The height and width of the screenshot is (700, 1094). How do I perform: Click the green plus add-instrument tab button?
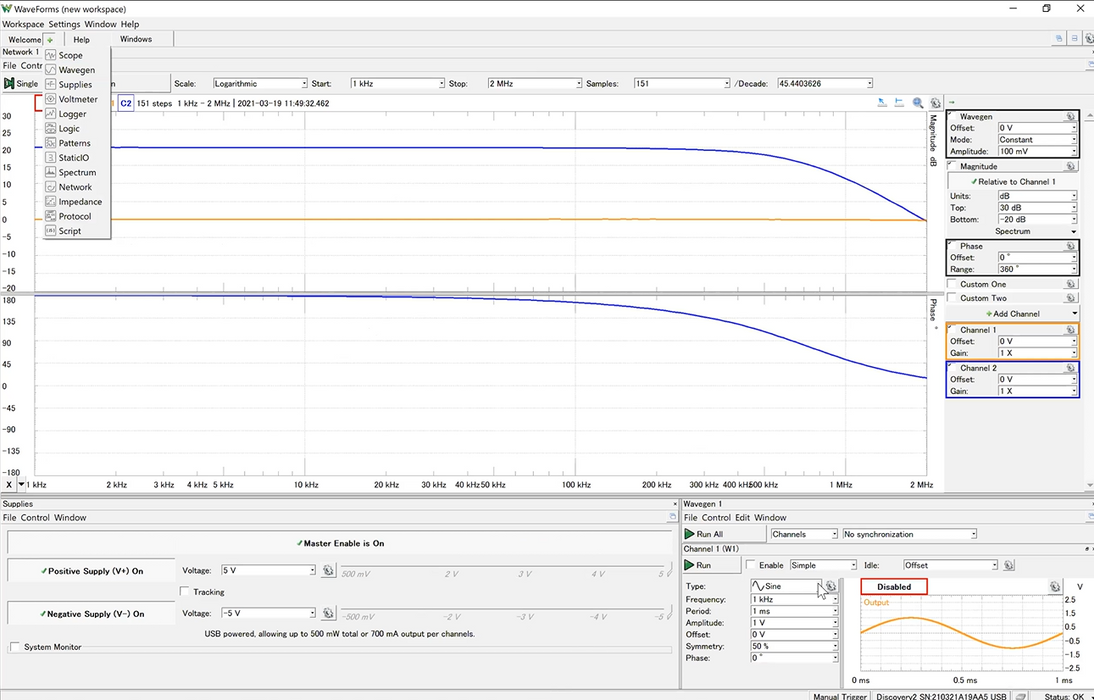click(50, 40)
